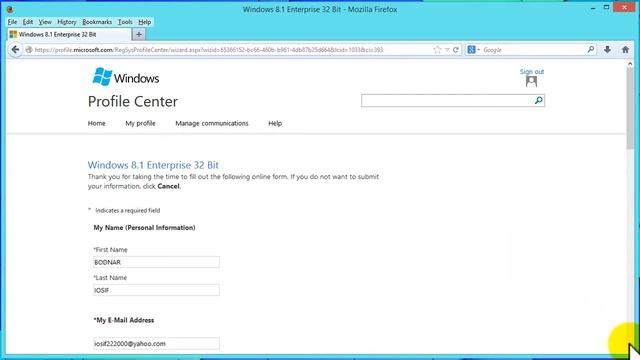Click the Profile Center search magnifier icon
The image size is (640, 360).
538,100
